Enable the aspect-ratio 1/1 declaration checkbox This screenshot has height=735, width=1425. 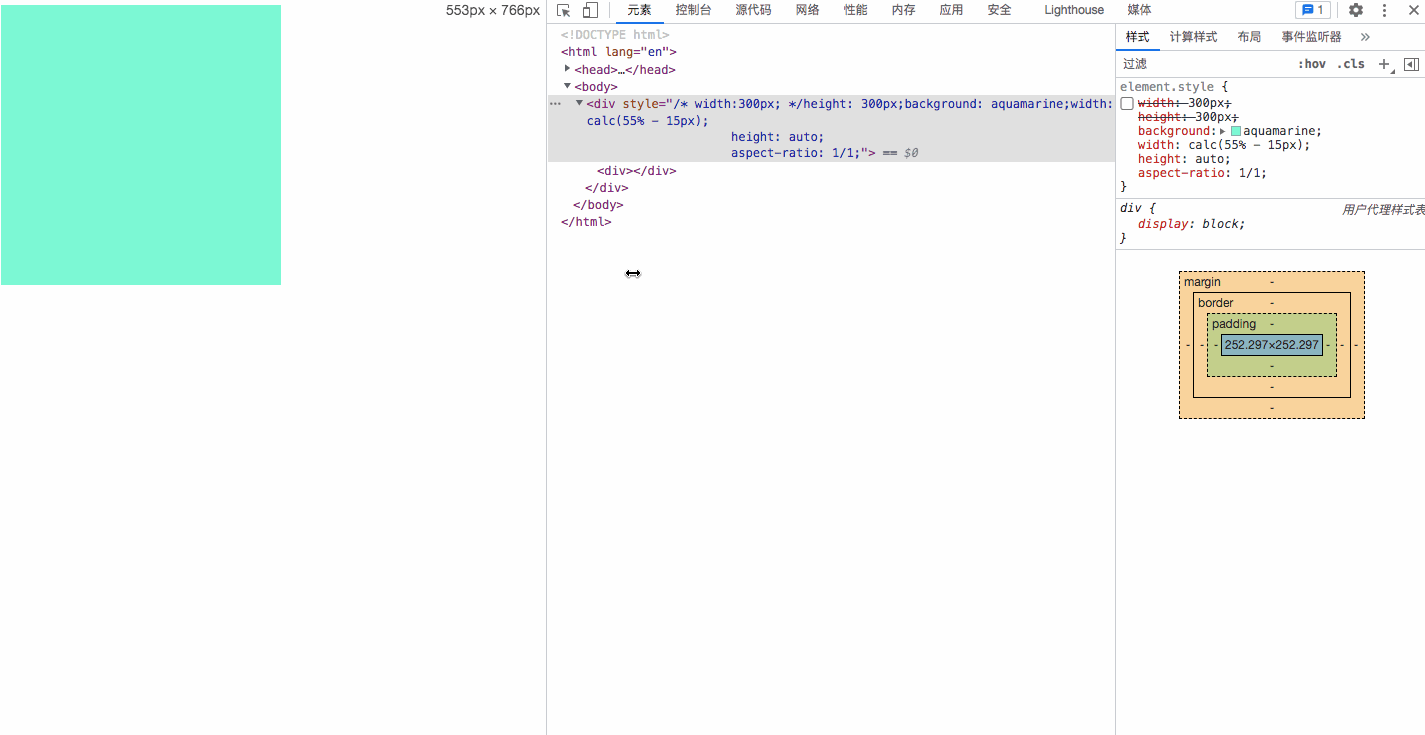(1127, 172)
